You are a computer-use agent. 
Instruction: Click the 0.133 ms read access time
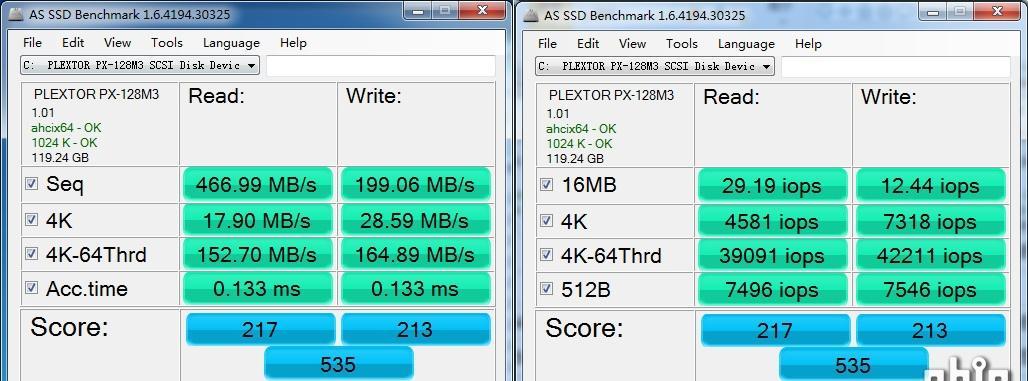pyautogui.click(x=259, y=288)
